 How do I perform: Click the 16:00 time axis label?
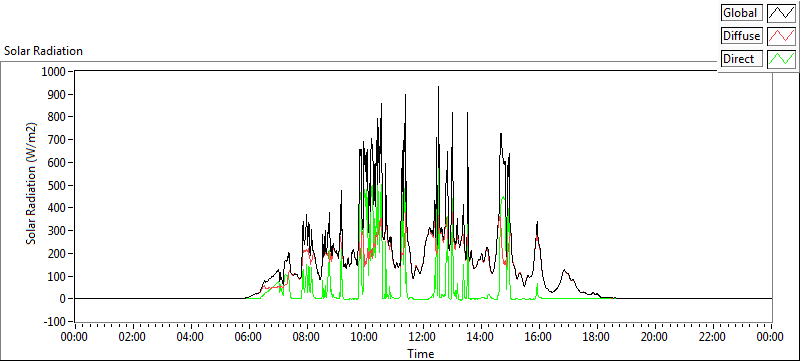coord(539,337)
